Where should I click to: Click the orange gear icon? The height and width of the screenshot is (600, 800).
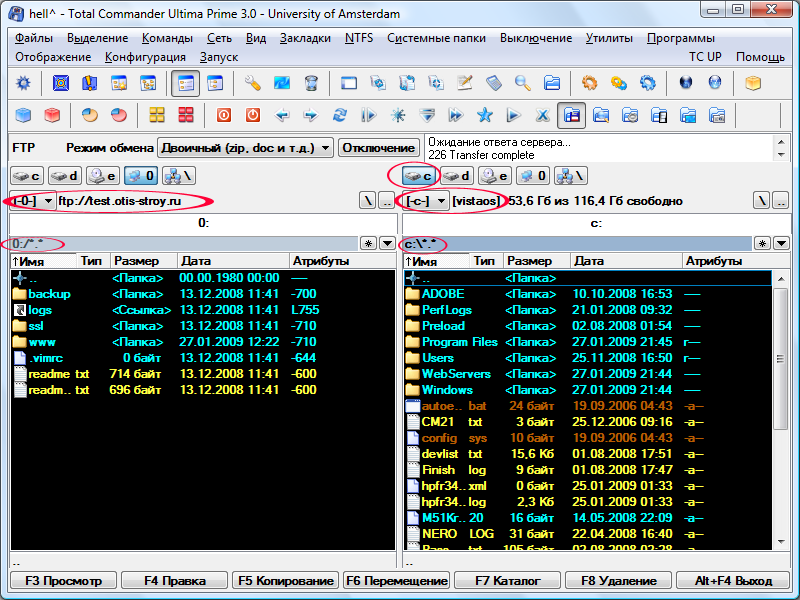click(x=589, y=83)
